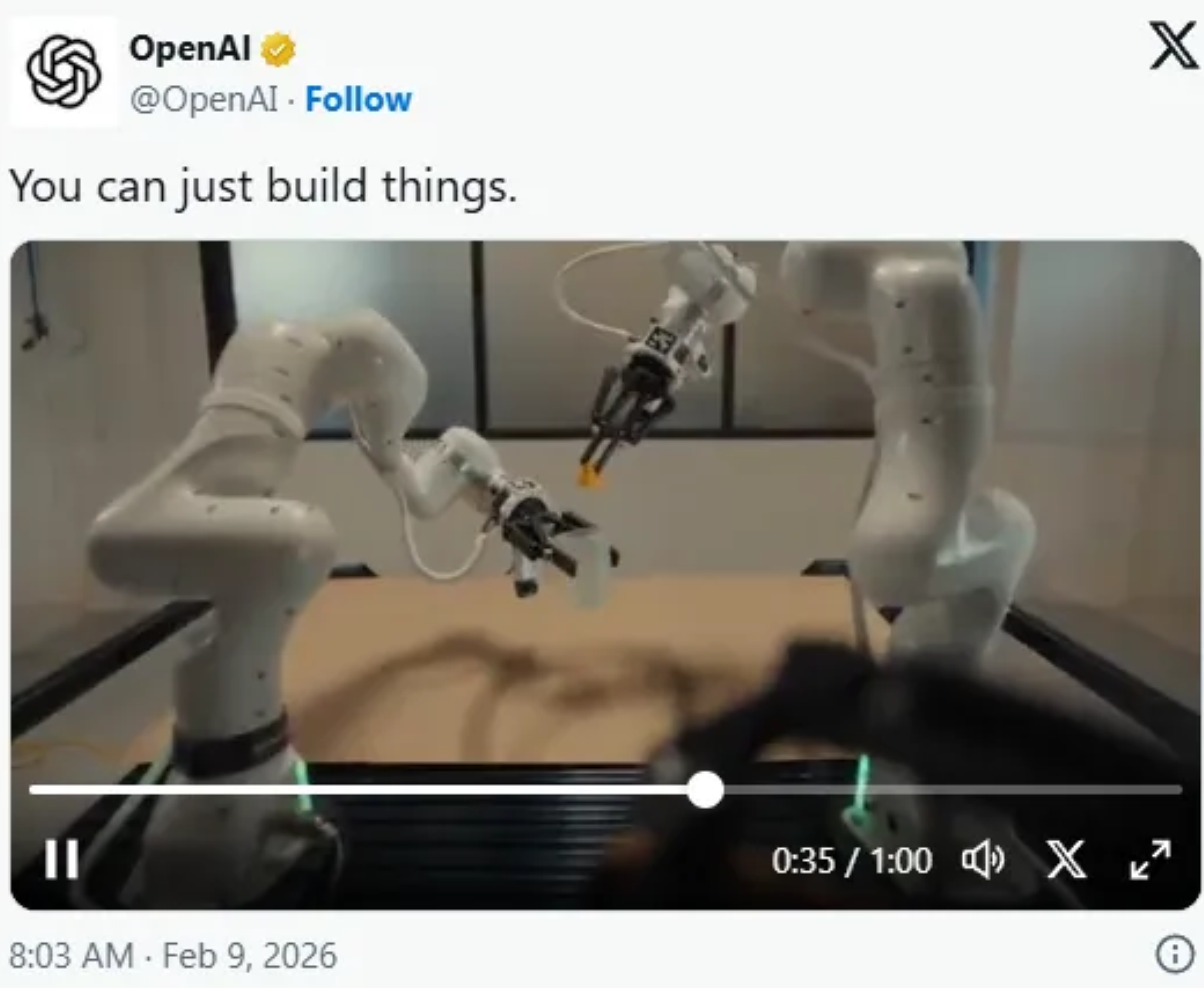
Task: Open the OpenAI display name profile
Action: pyautogui.click(x=190, y=49)
